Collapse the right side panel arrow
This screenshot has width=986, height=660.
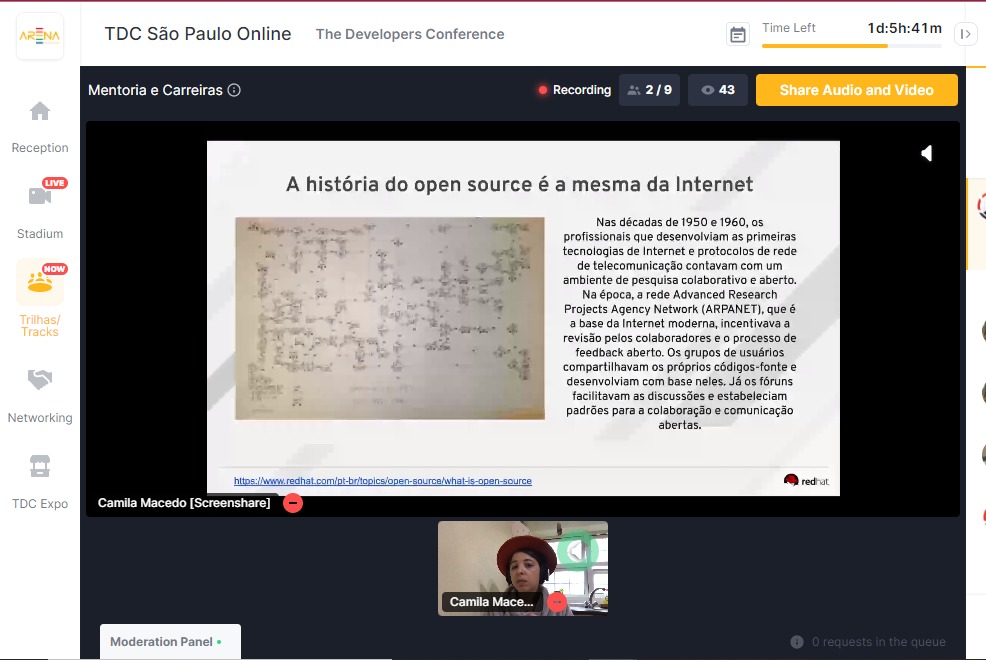(965, 34)
